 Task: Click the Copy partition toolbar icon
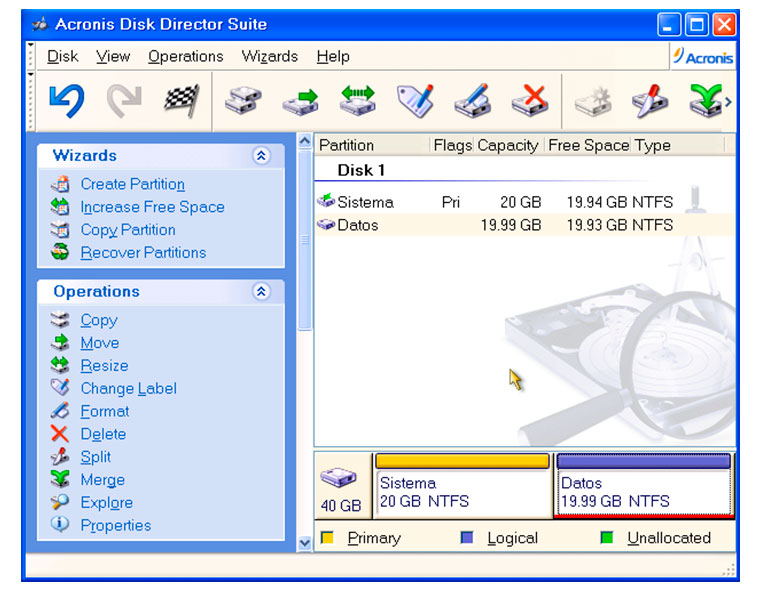243,101
